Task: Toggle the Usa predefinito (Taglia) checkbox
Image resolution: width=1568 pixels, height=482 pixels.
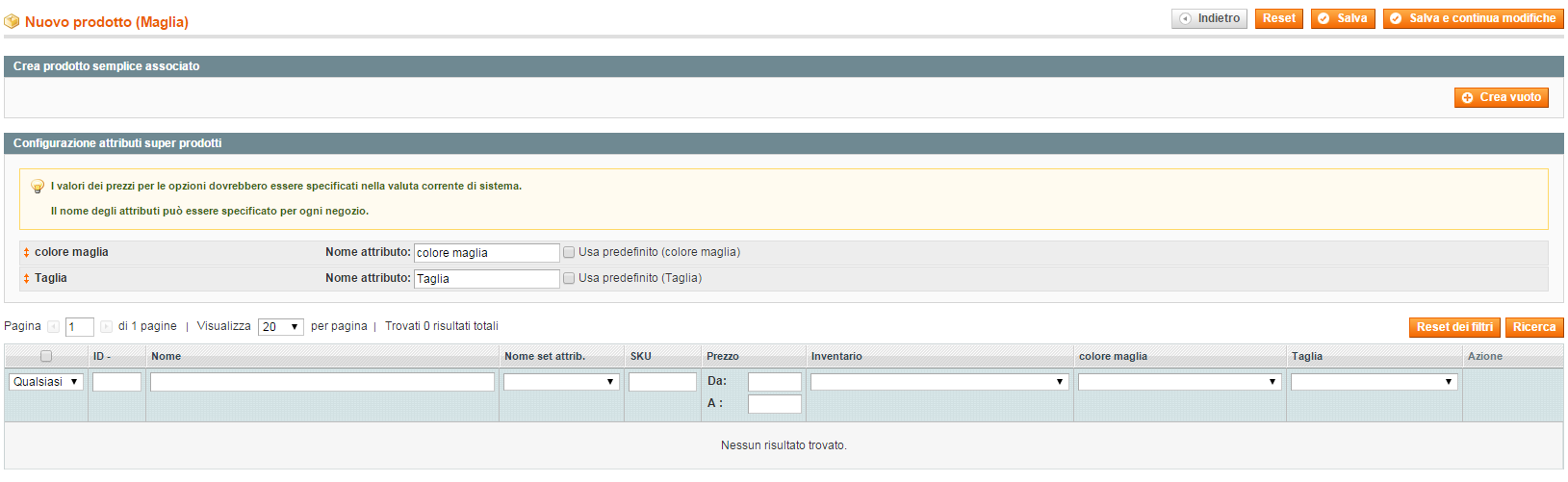Action: [x=569, y=278]
